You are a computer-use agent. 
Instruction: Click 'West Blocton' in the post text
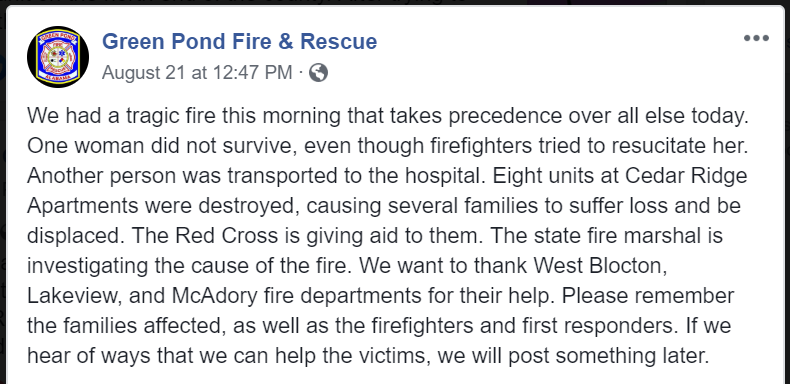(601, 266)
